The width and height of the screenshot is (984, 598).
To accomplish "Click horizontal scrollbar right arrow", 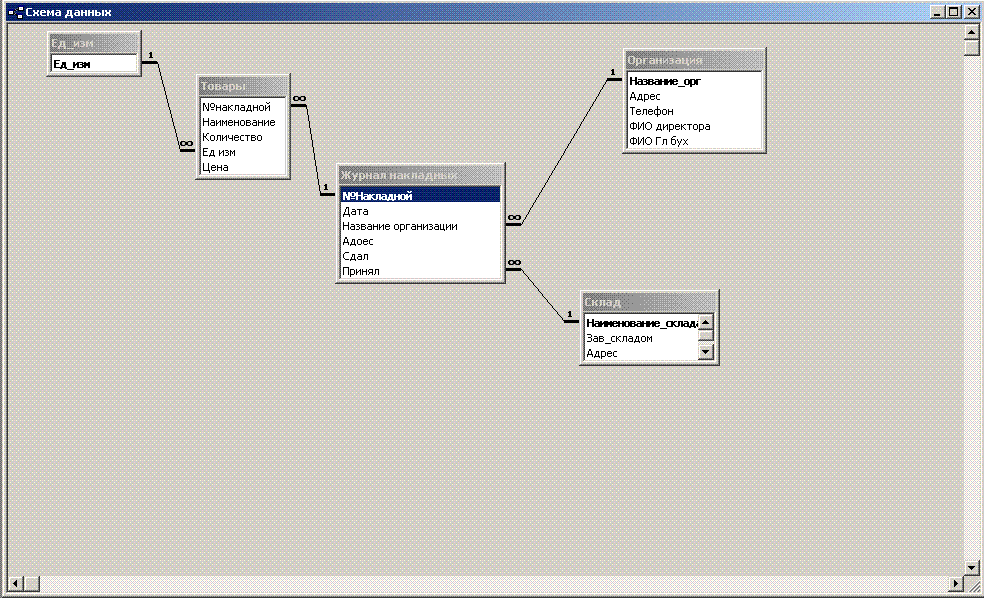I will [956, 584].
